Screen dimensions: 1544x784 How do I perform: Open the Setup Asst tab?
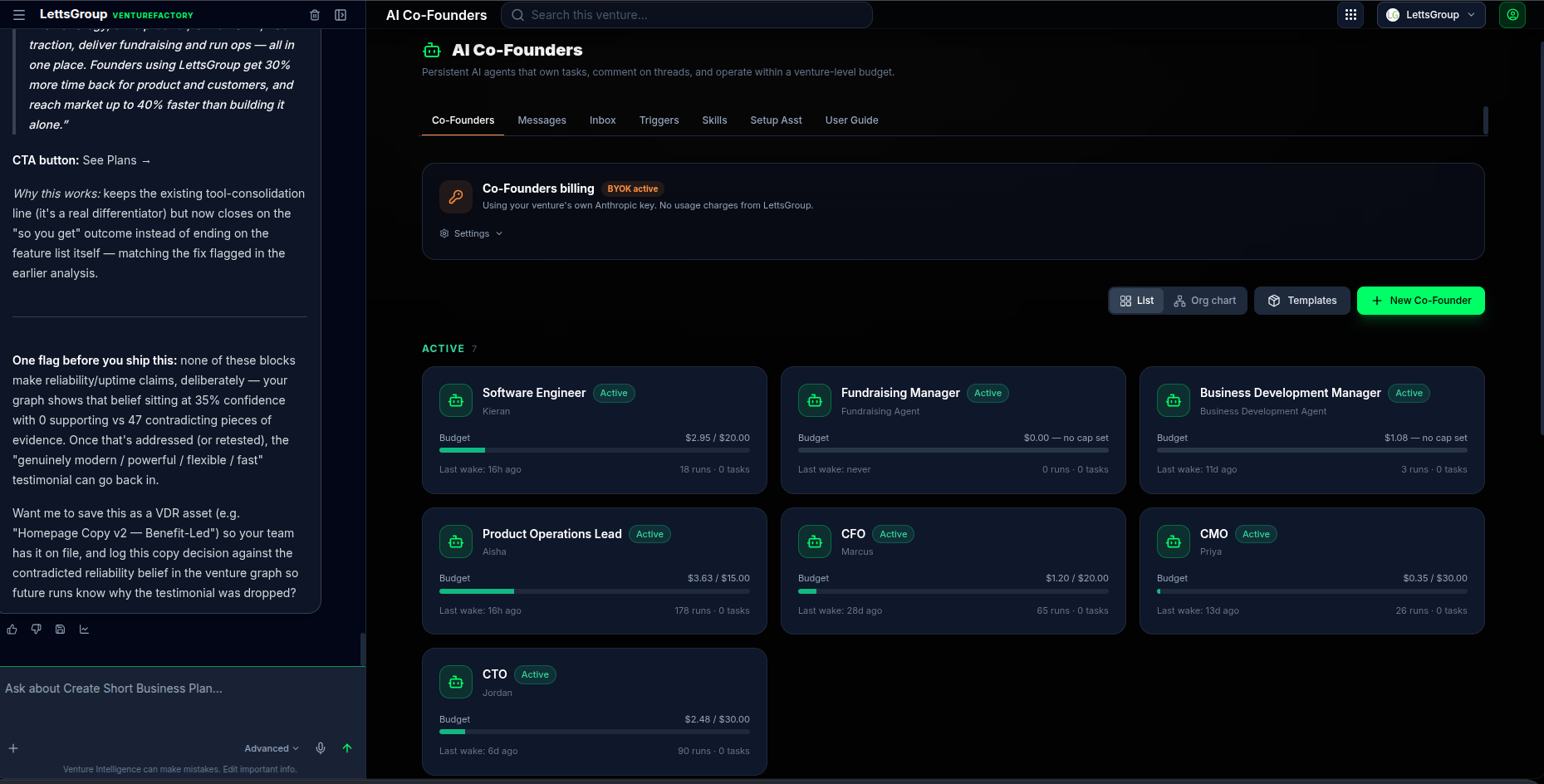(x=776, y=120)
